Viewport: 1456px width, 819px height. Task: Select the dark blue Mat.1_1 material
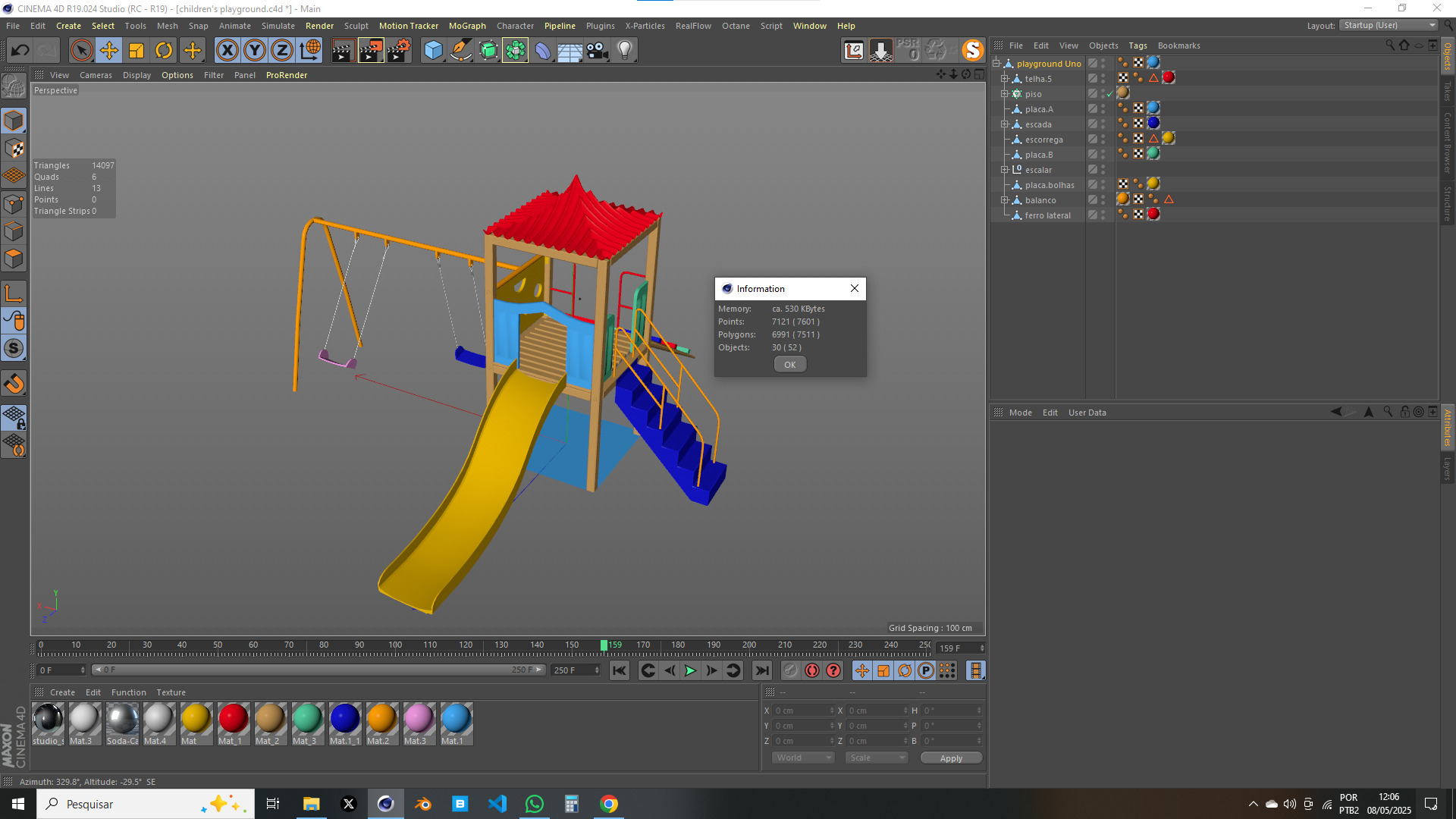click(x=344, y=723)
